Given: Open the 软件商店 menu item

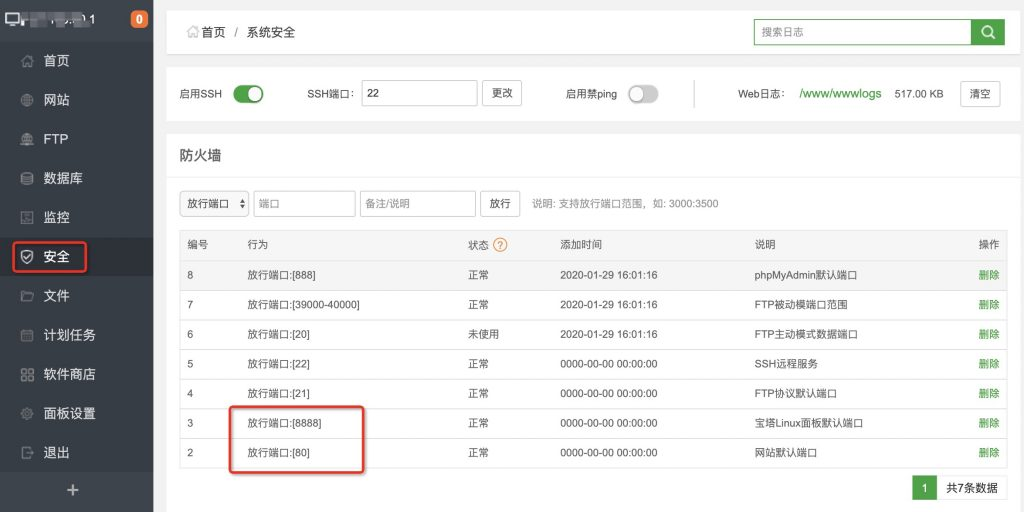Looking at the screenshot, I should 69,374.
